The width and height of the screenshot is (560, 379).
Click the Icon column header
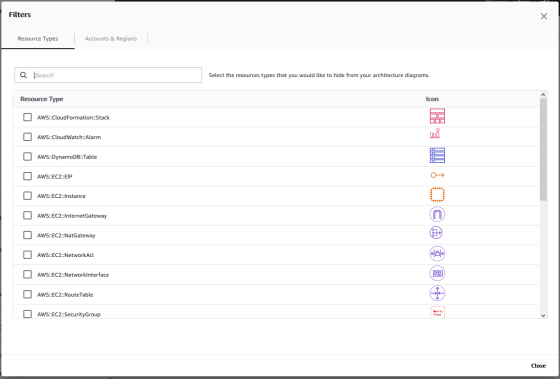click(432, 99)
